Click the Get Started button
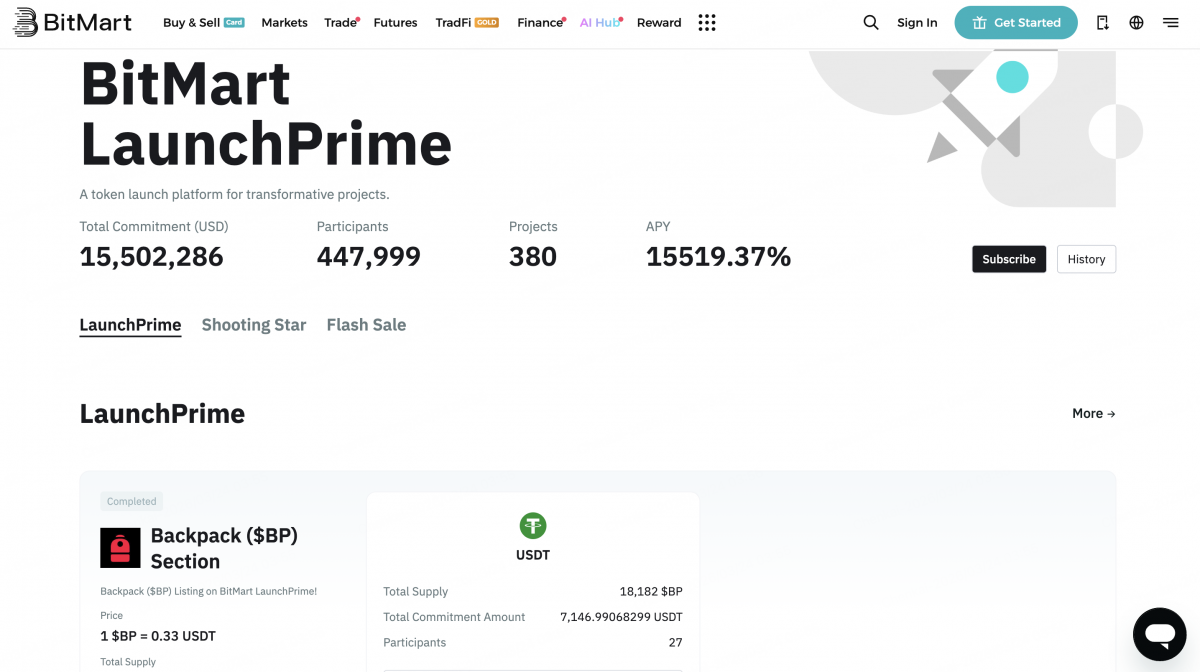 click(1016, 21)
